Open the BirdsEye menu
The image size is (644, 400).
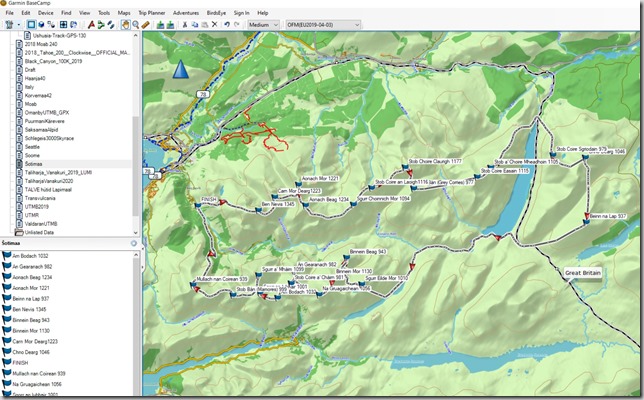pos(216,13)
